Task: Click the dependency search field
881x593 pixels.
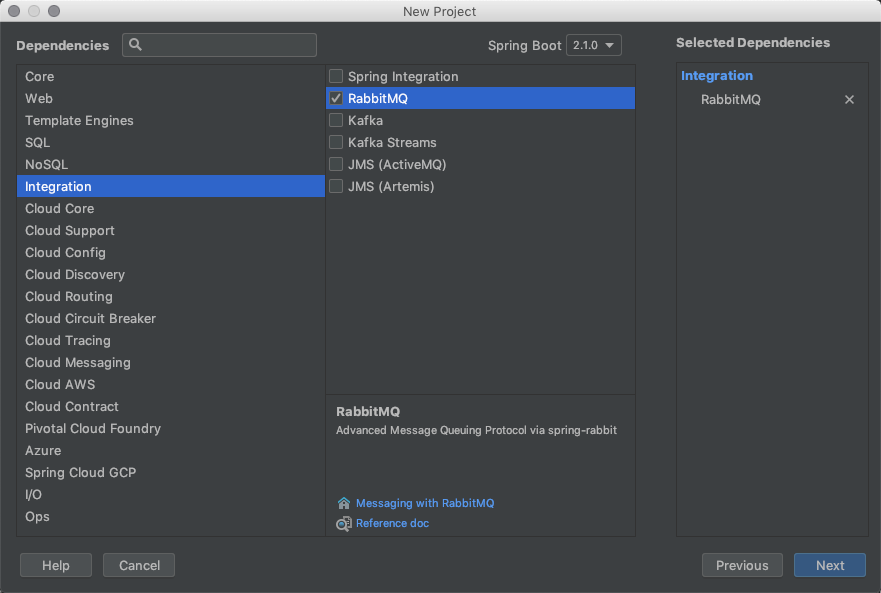Action: [220, 45]
